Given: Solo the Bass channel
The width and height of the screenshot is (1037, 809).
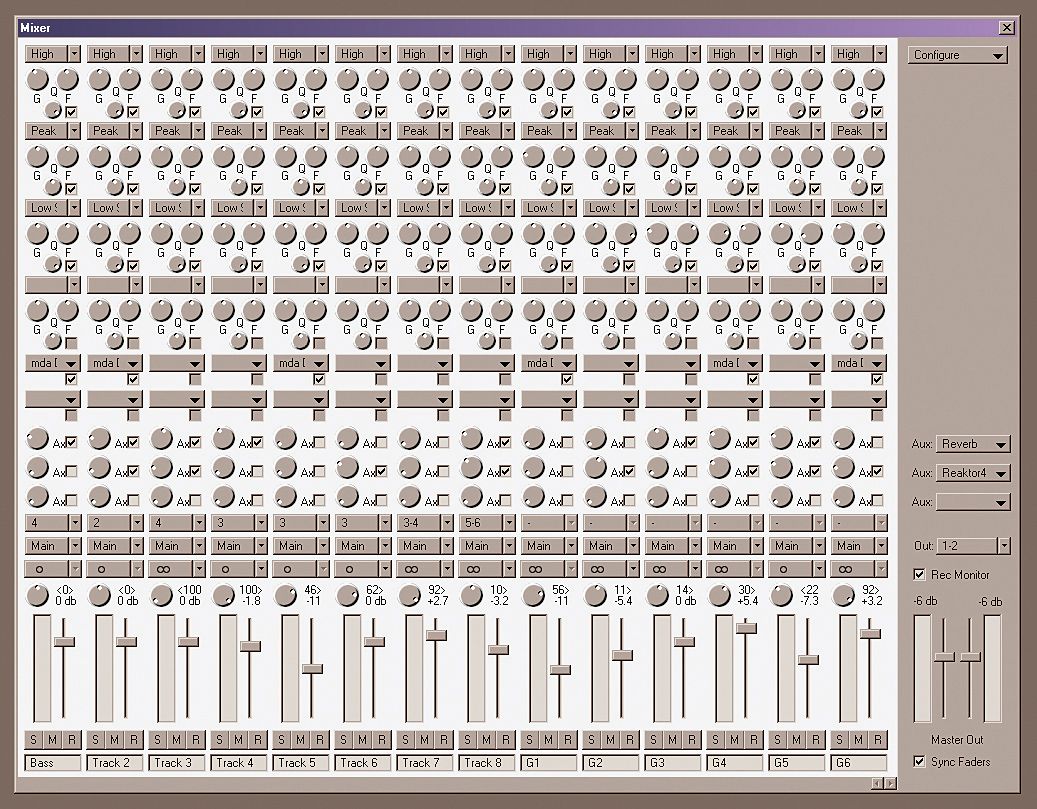Looking at the screenshot, I should 34,740.
